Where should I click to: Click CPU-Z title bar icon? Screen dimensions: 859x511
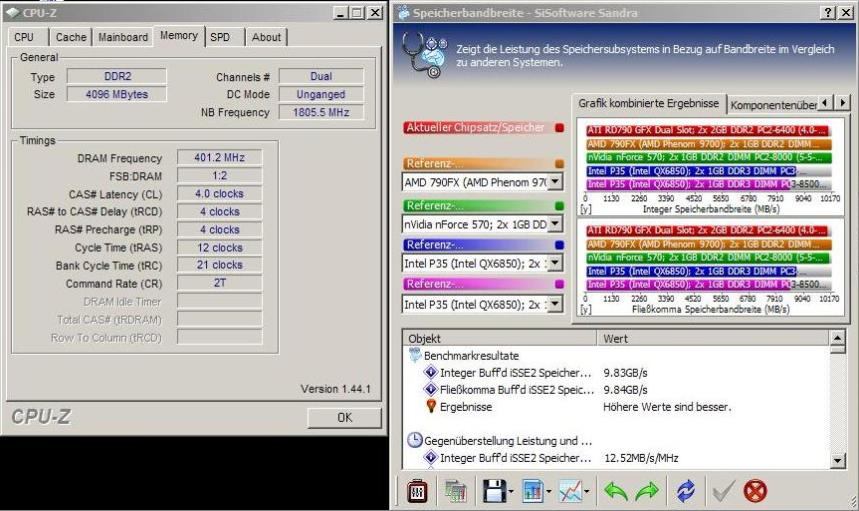tap(13, 12)
